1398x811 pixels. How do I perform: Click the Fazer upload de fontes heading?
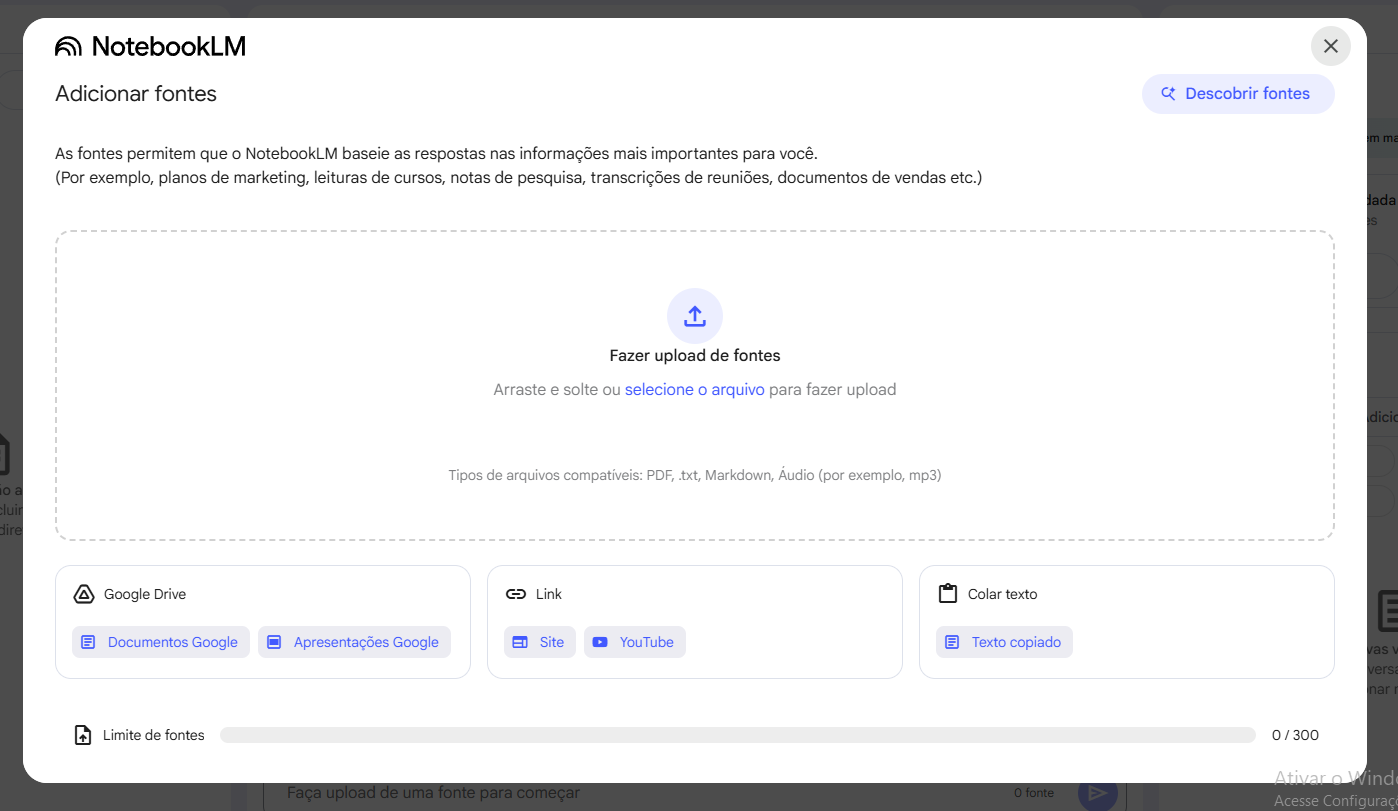(x=695, y=355)
